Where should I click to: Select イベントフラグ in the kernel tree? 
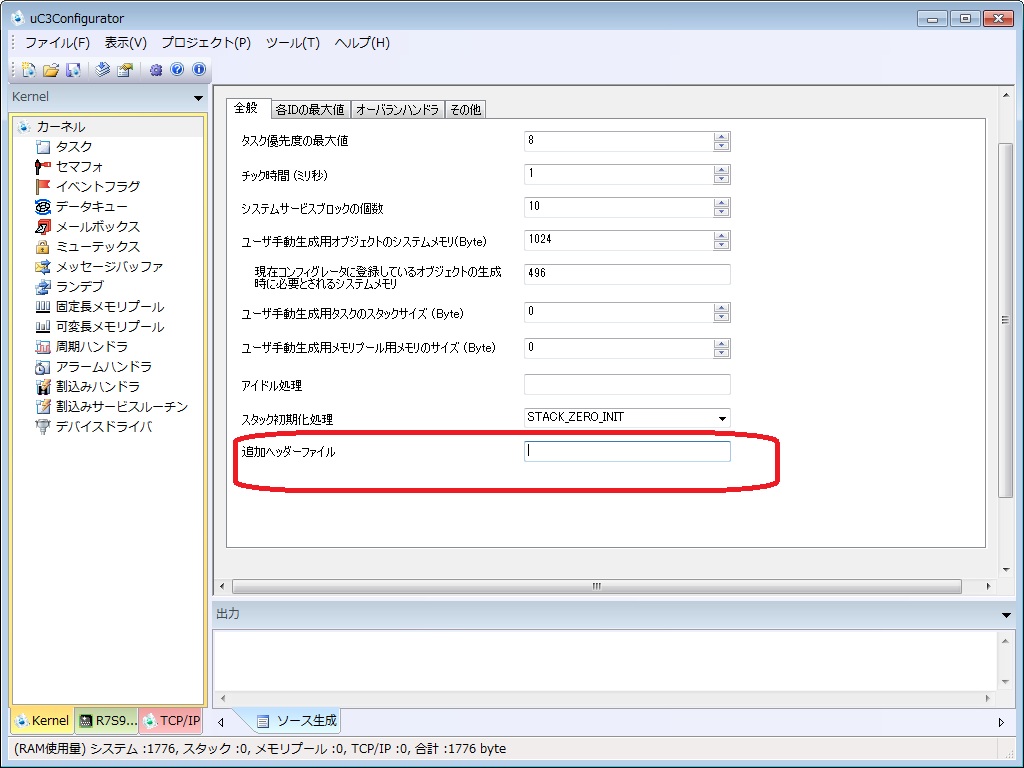click(96, 187)
